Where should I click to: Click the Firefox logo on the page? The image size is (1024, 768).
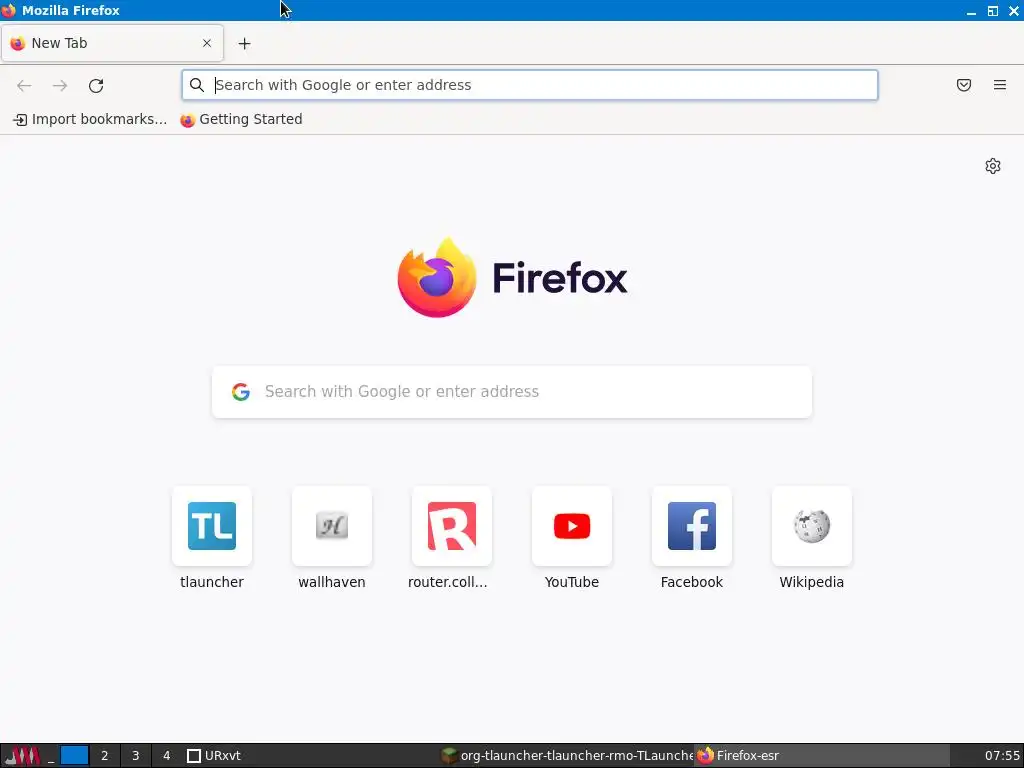[512, 278]
